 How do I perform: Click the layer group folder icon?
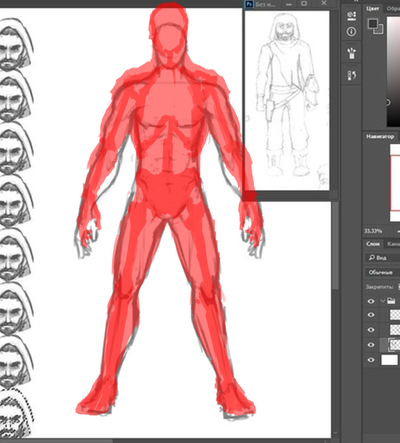[391, 301]
